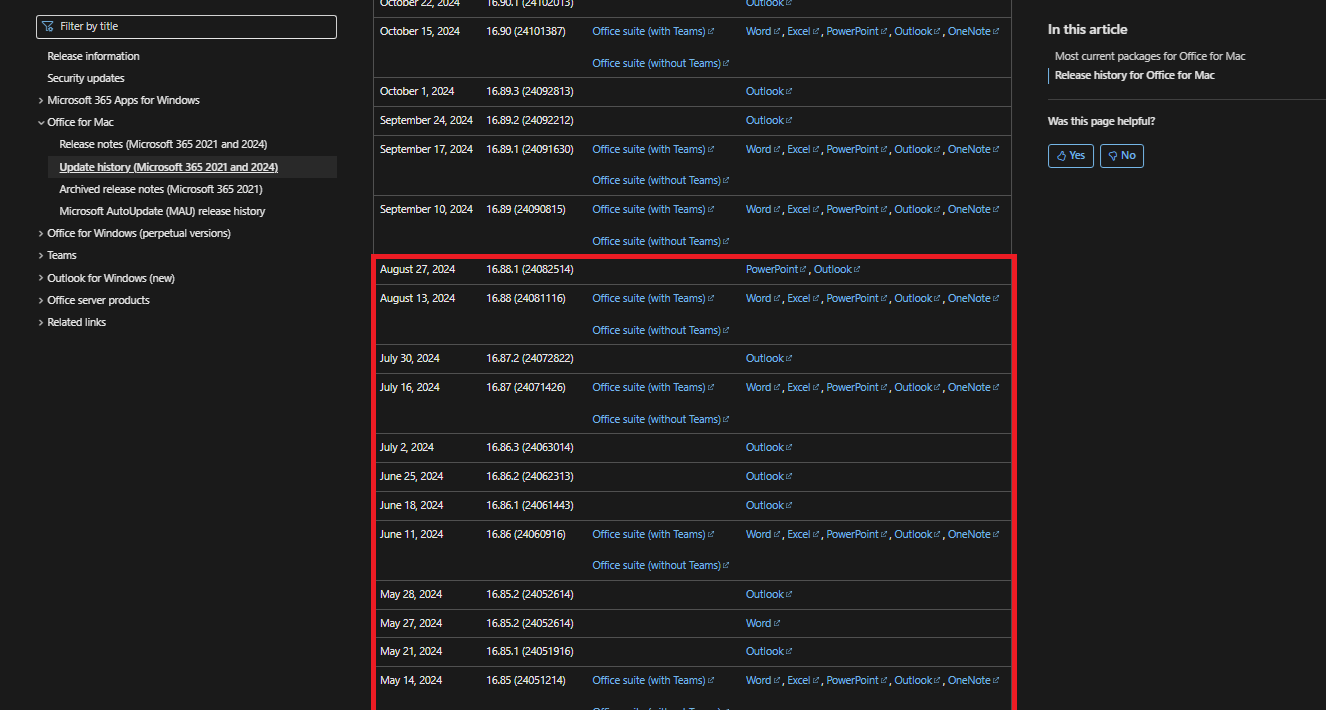Download Office suite (with Teams) for August 13, 2024
Image resolution: width=1326 pixels, height=710 pixels.
[653, 298]
